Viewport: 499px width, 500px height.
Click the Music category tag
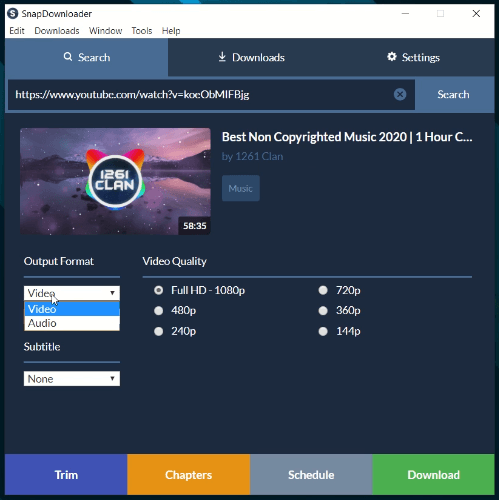[241, 188]
